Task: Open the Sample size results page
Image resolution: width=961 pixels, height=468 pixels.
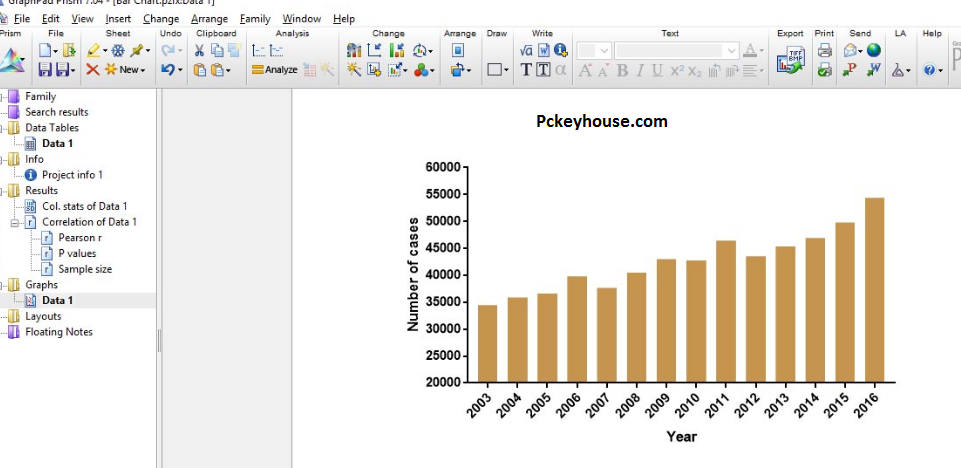Action: click(x=85, y=270)
